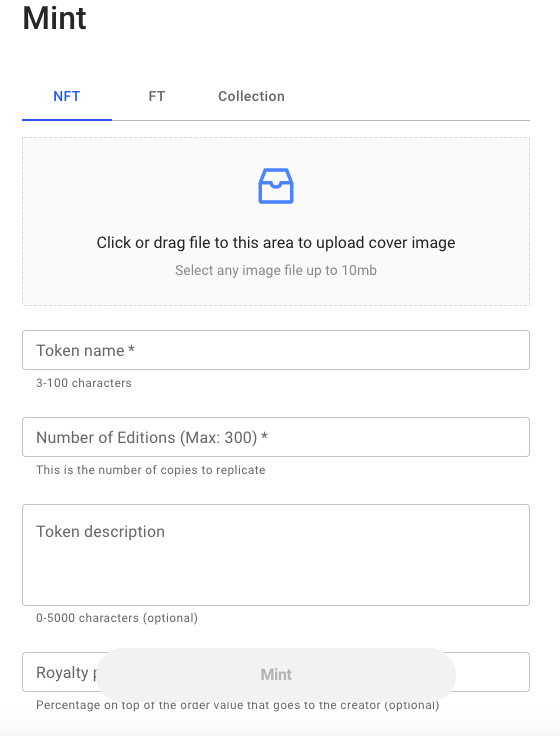The image size is (560, 736).
Task: Click the '0-5000 characters (optional)' helper text
Action: click(117, 618)
